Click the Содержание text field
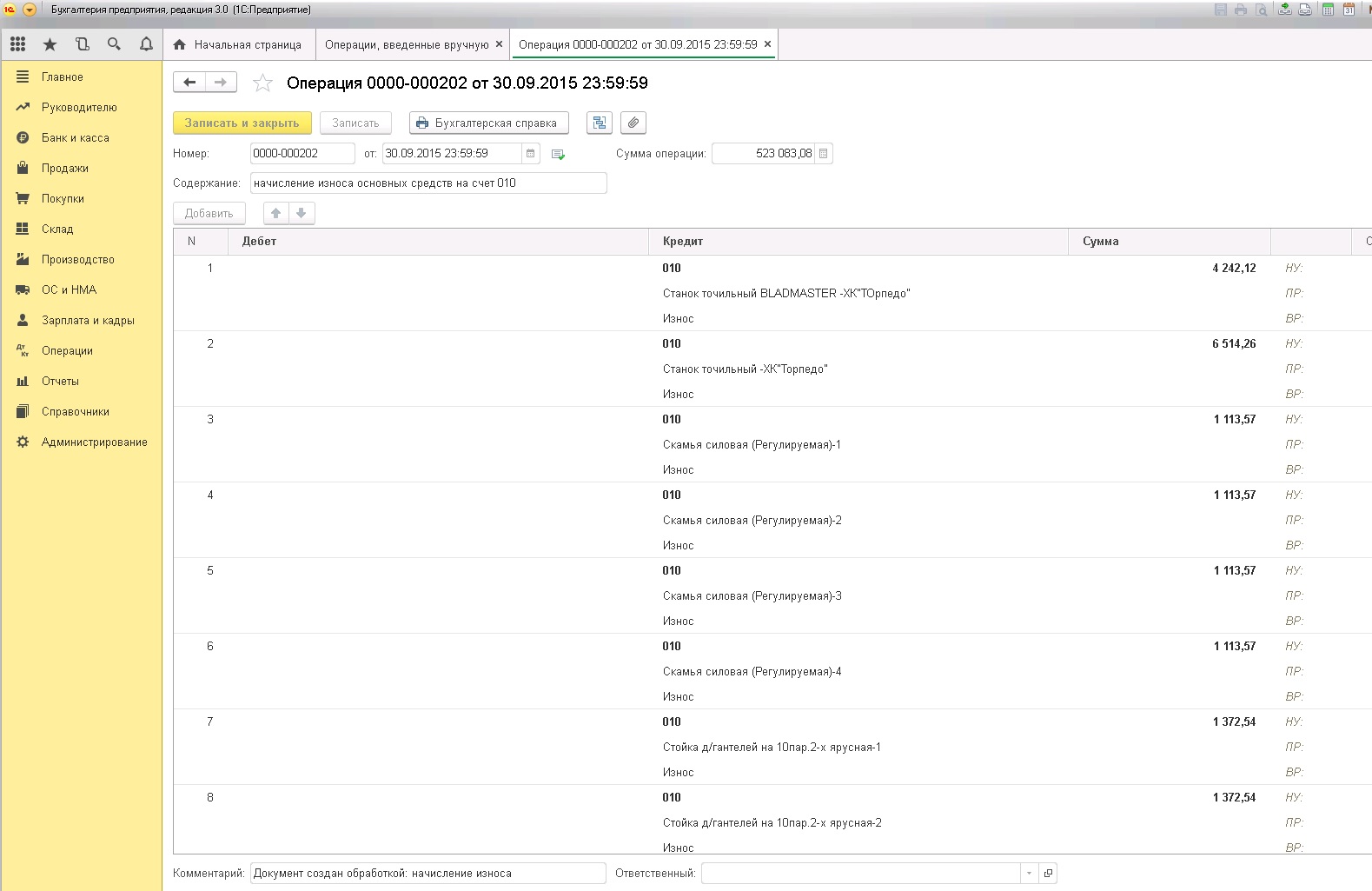Screen dimensions: 1372x891 tap(428, 183)
